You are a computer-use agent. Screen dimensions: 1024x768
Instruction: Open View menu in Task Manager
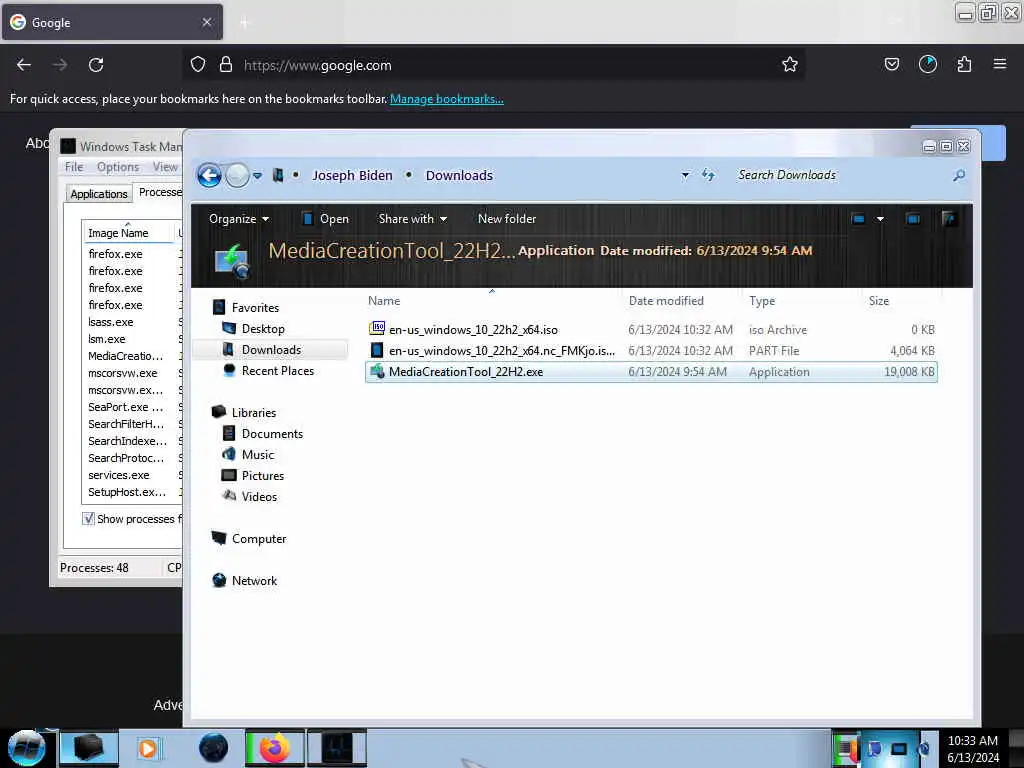[165, 167]
